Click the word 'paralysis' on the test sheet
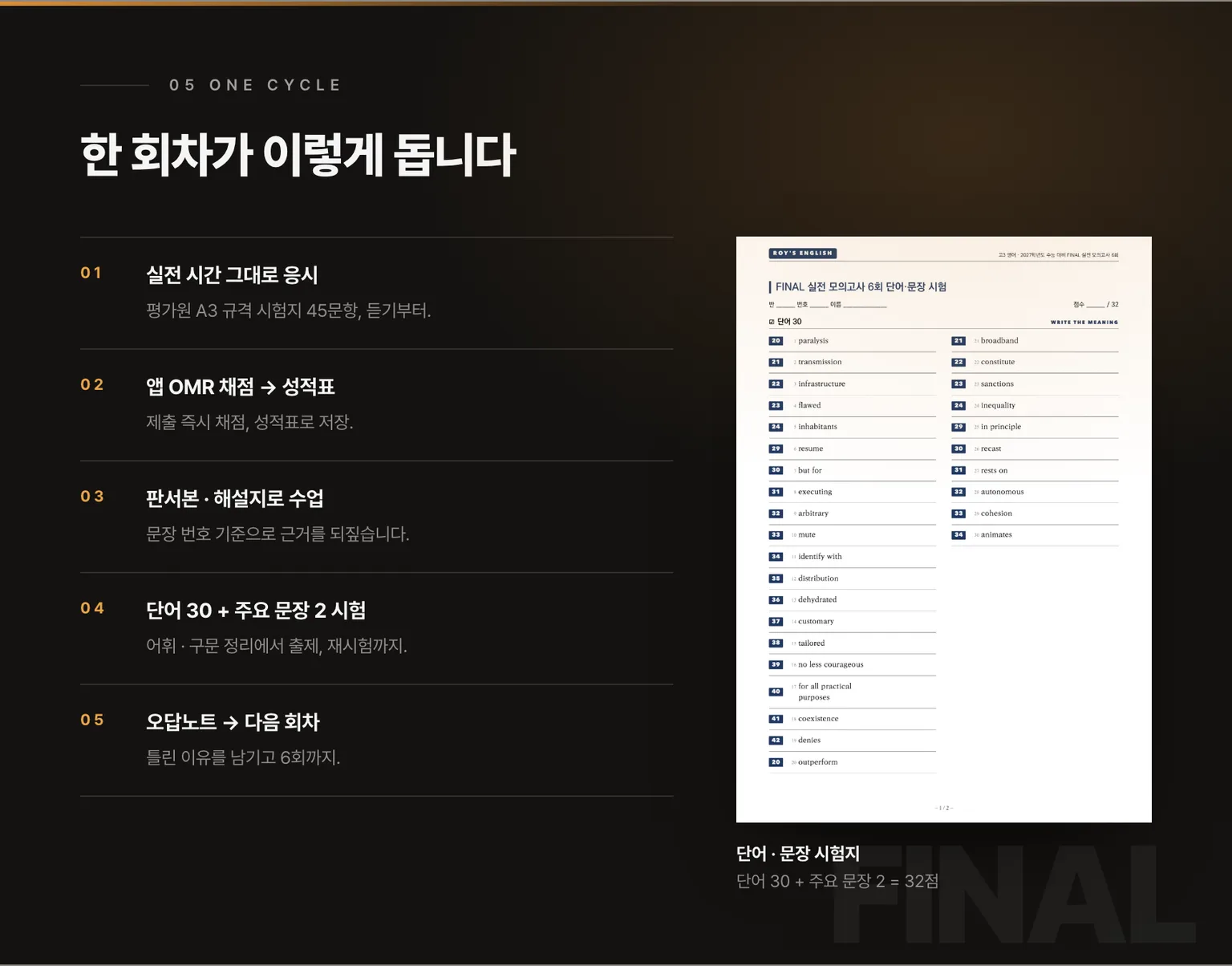Viewport: 1232px width, 966px height. tap(813, 341)
